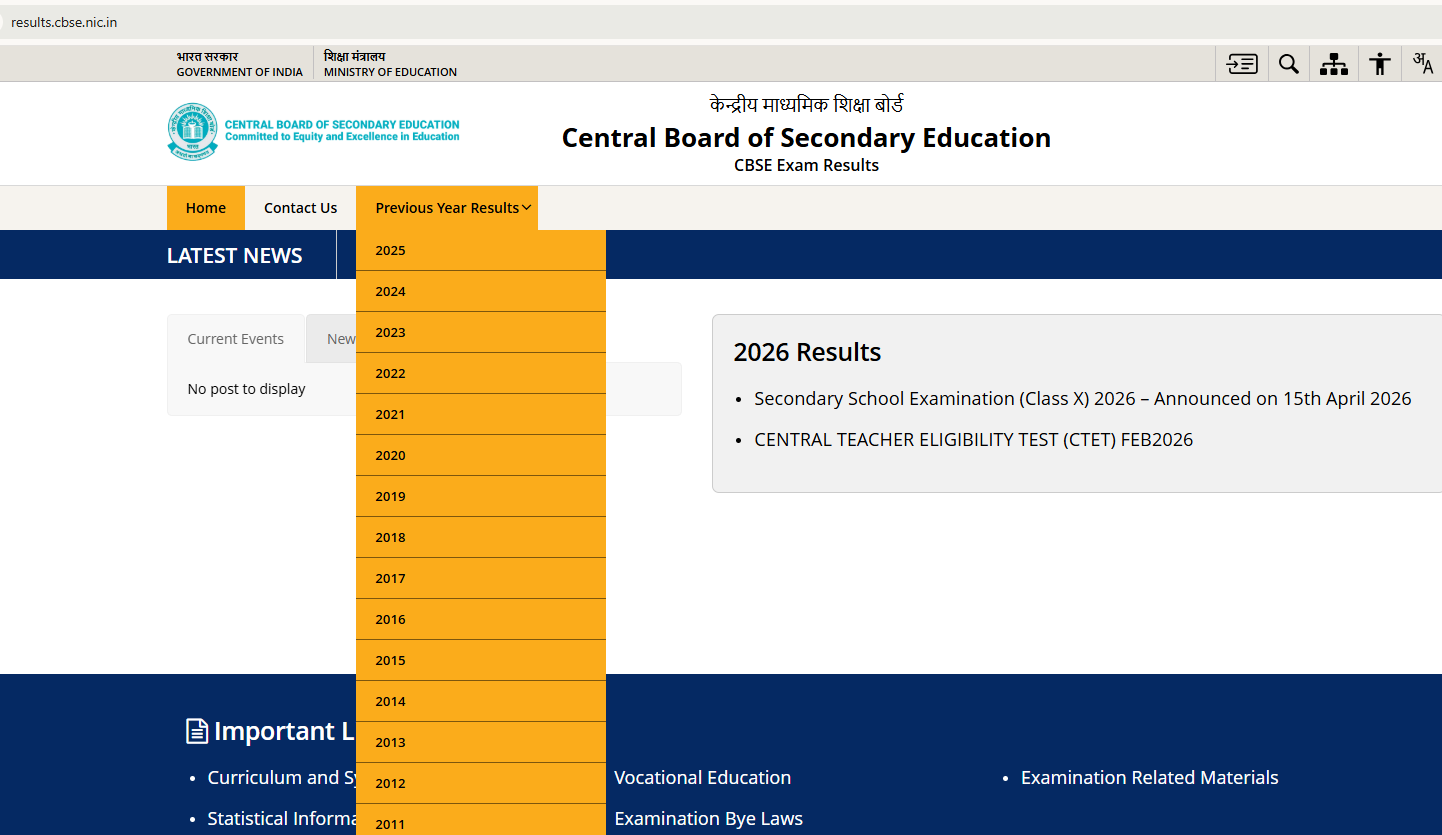
Task: Open the Examination Bye Laws link
Action: pyautogui.click(x=708, y=818)
